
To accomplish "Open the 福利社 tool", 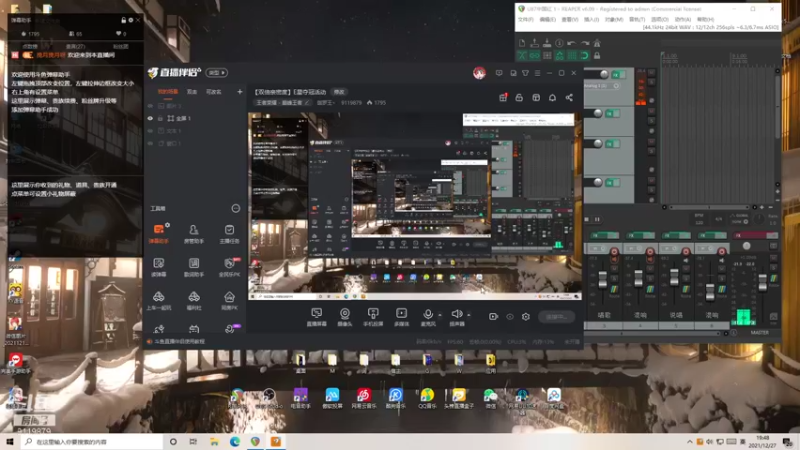I will tap(193, 301).
